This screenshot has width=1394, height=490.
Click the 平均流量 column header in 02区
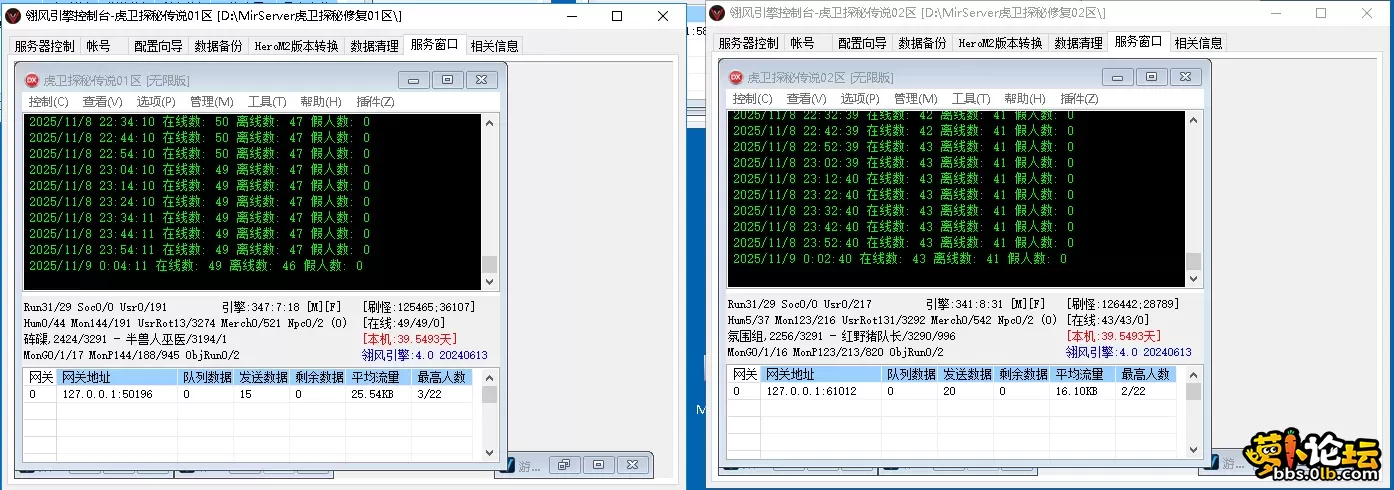tap(1080, 374)
